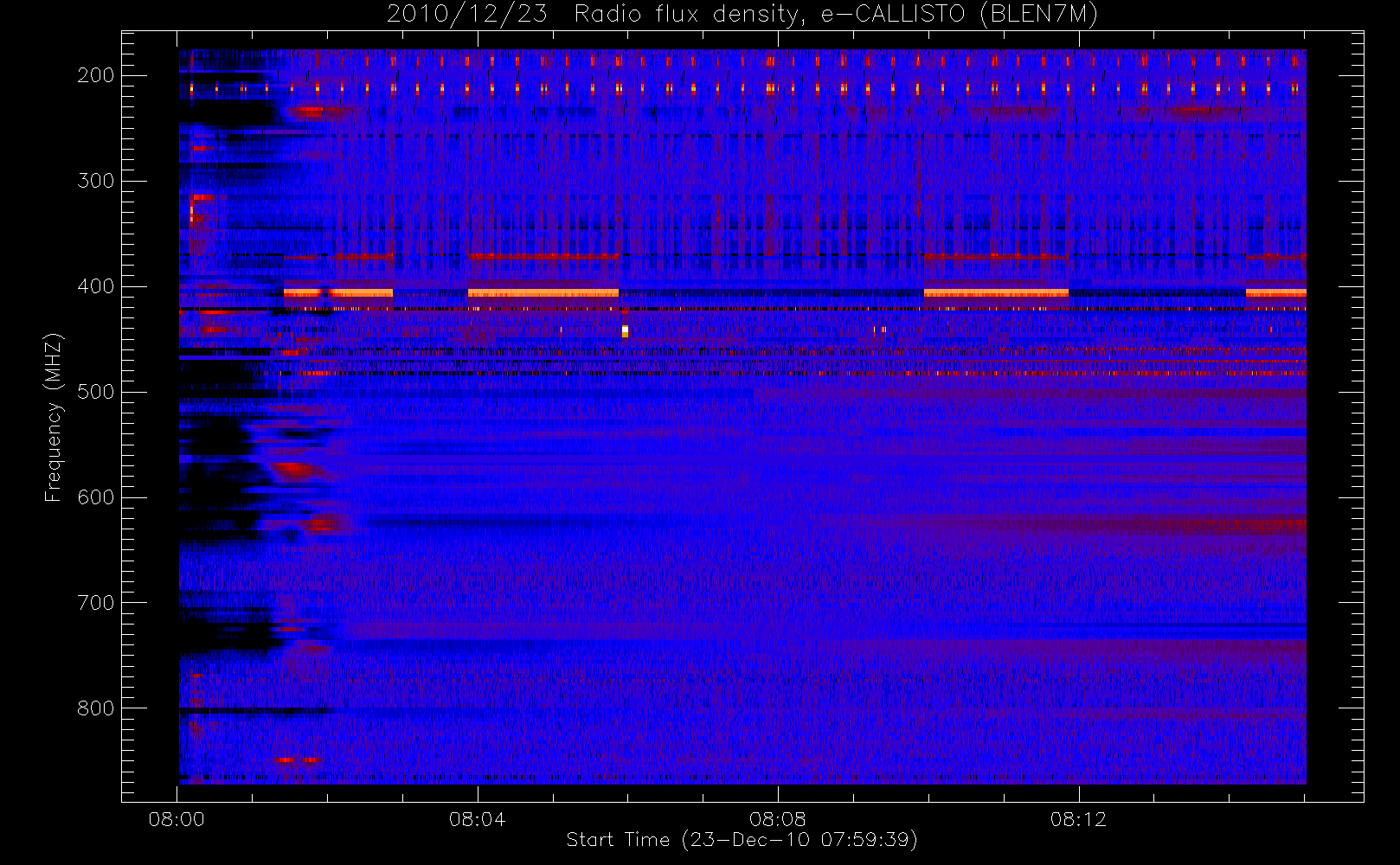The height and width of the screenshot is (865, 1400).
Task: Click the 08:08 time axis label
Action: coord(778,819)
